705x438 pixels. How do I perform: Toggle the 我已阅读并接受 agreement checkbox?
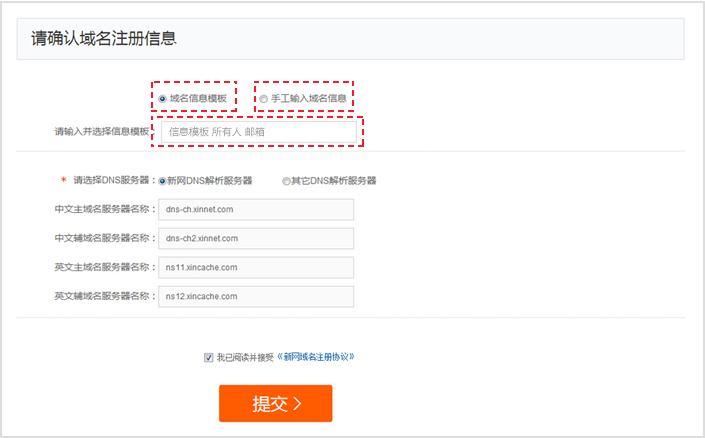pyautogui.click(x=208, y=357)
